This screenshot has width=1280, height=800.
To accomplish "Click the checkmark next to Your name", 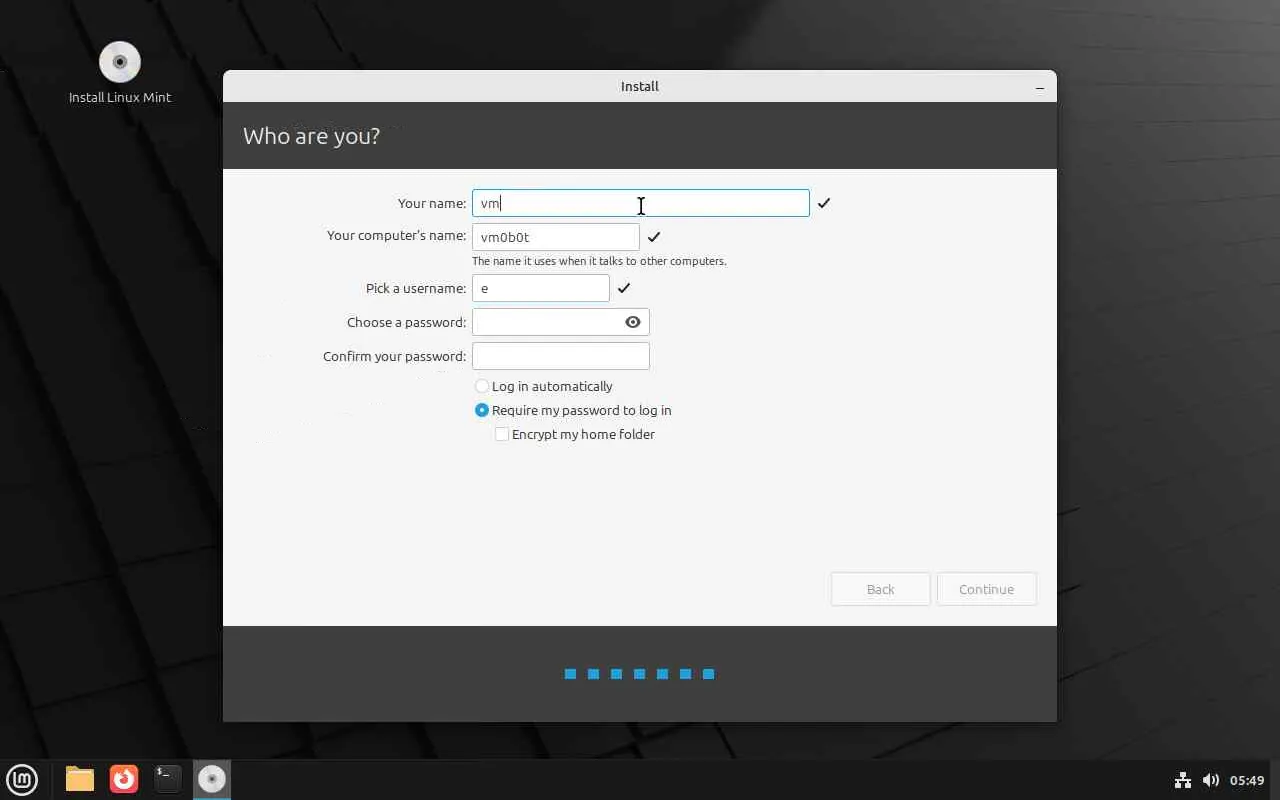I will coord(824,203).
